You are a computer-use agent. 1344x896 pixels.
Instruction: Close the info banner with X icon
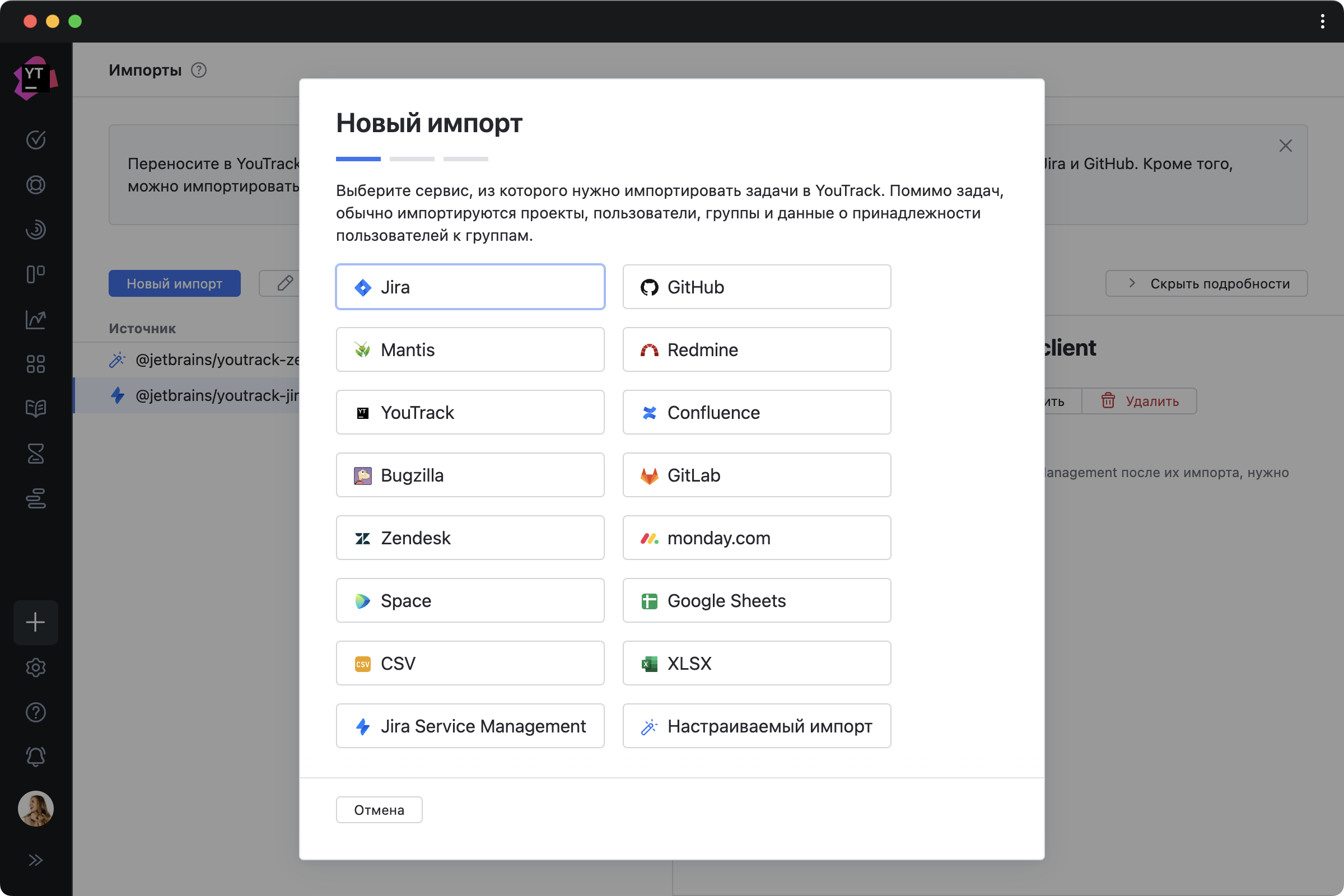(1285, 146)
